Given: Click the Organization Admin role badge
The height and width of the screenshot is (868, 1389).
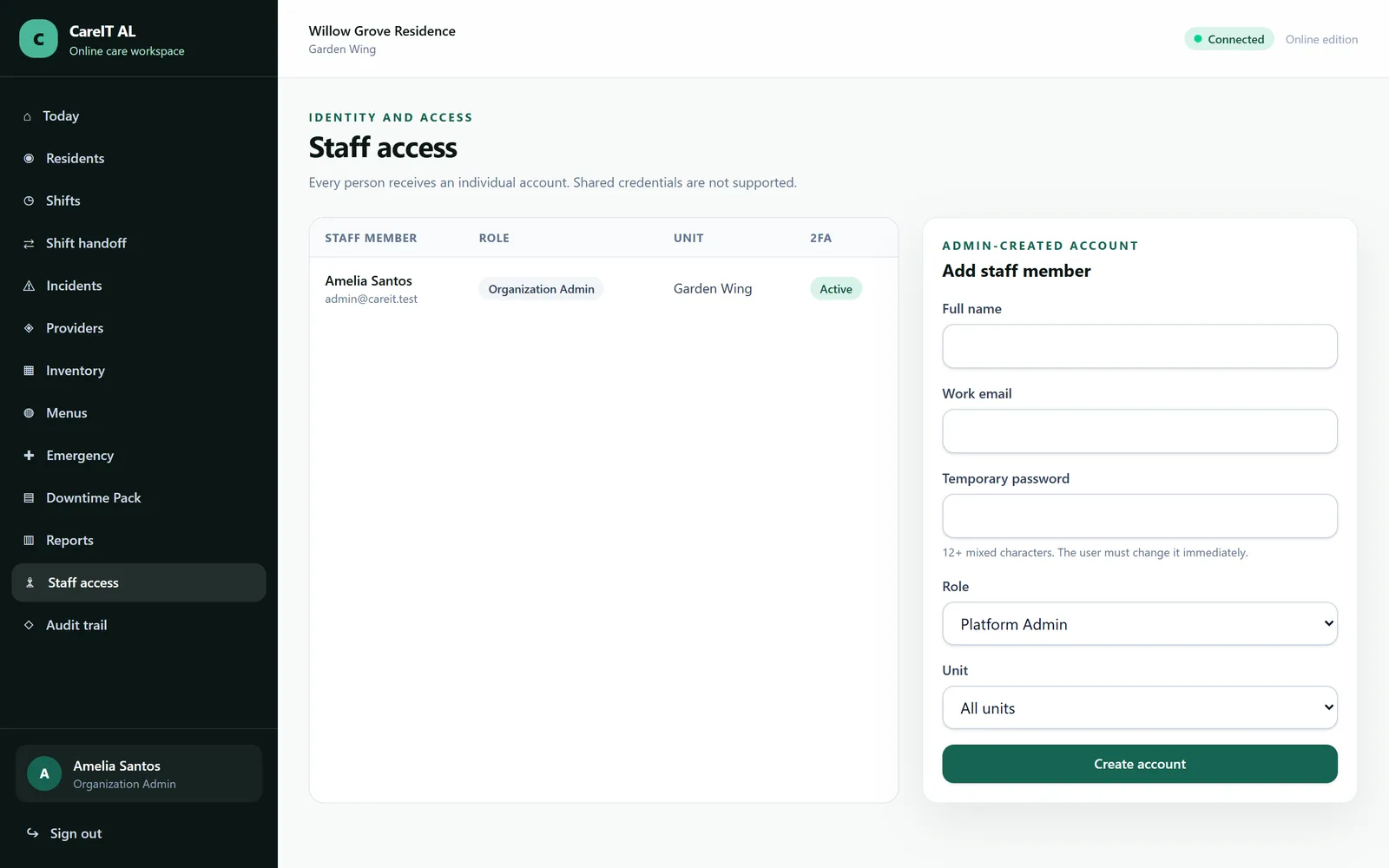Looking at the screenshot, I should 541,289.
